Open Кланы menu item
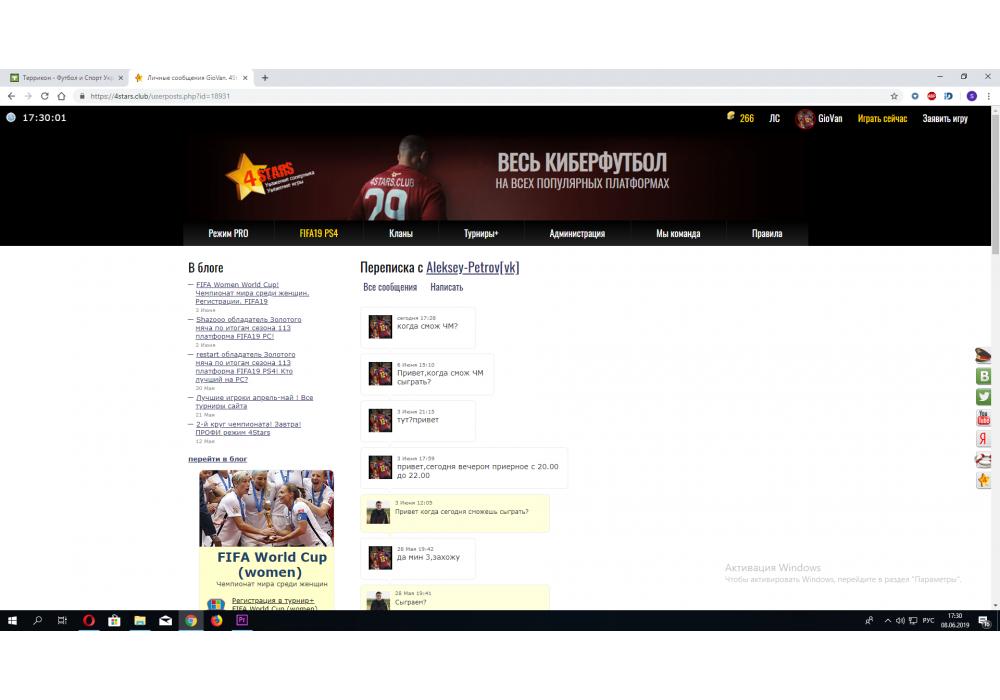 click(x=401, y=233)
